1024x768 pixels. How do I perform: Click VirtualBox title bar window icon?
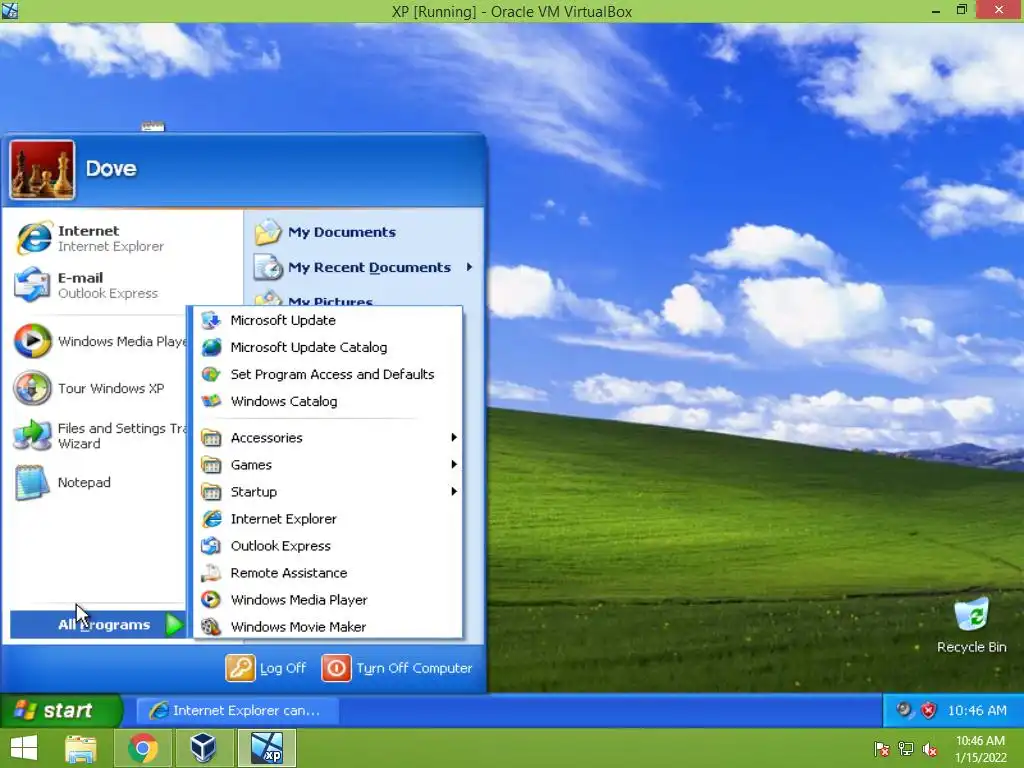(x=10, y=10)
